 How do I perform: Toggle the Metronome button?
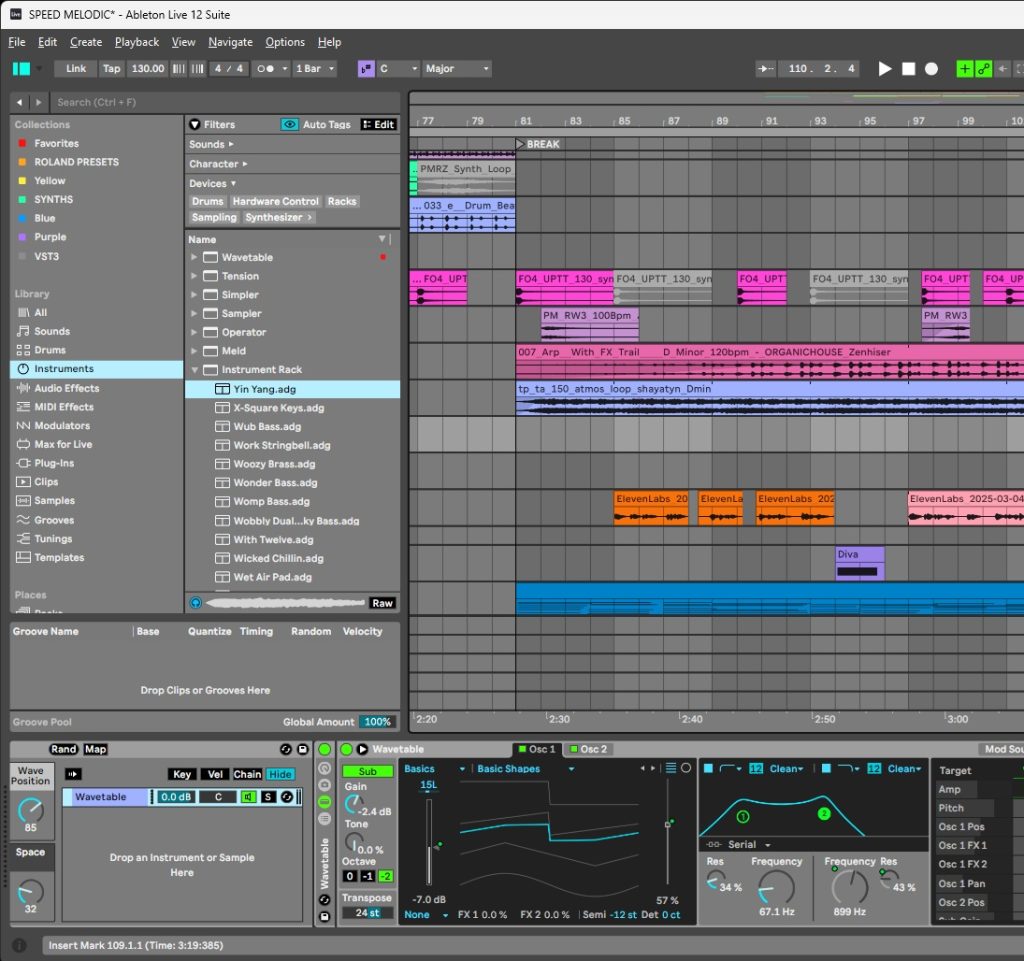click(265, 69)
